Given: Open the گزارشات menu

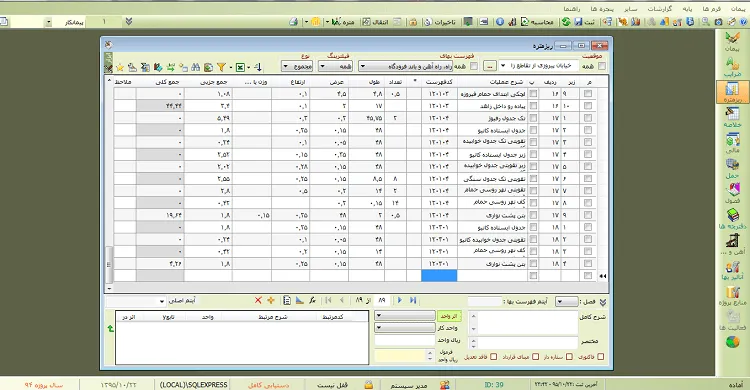Looking at the screenshot, I should pos(660,9).
